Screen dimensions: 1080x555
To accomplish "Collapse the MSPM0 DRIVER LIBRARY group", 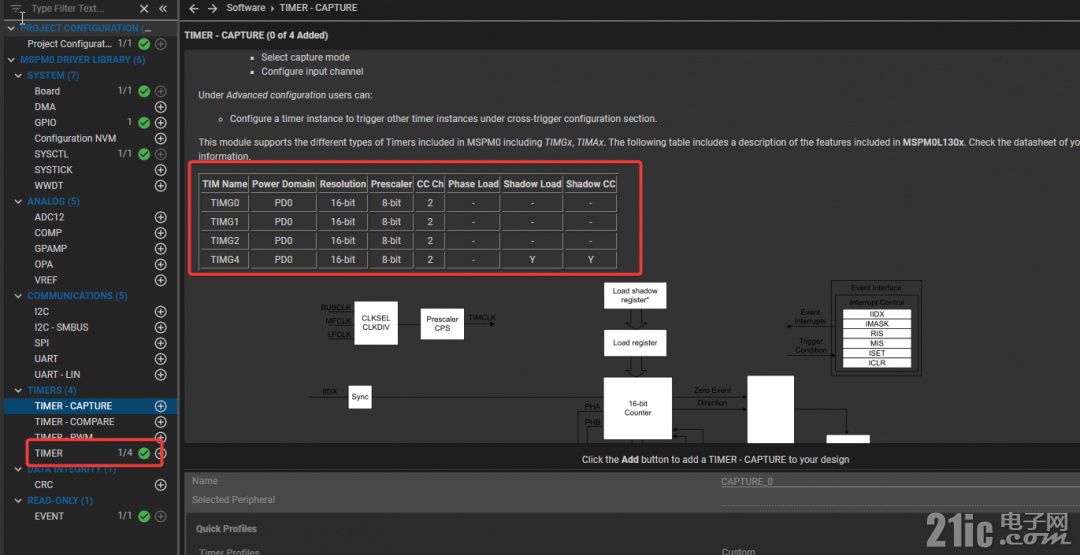I will point(10,60).
